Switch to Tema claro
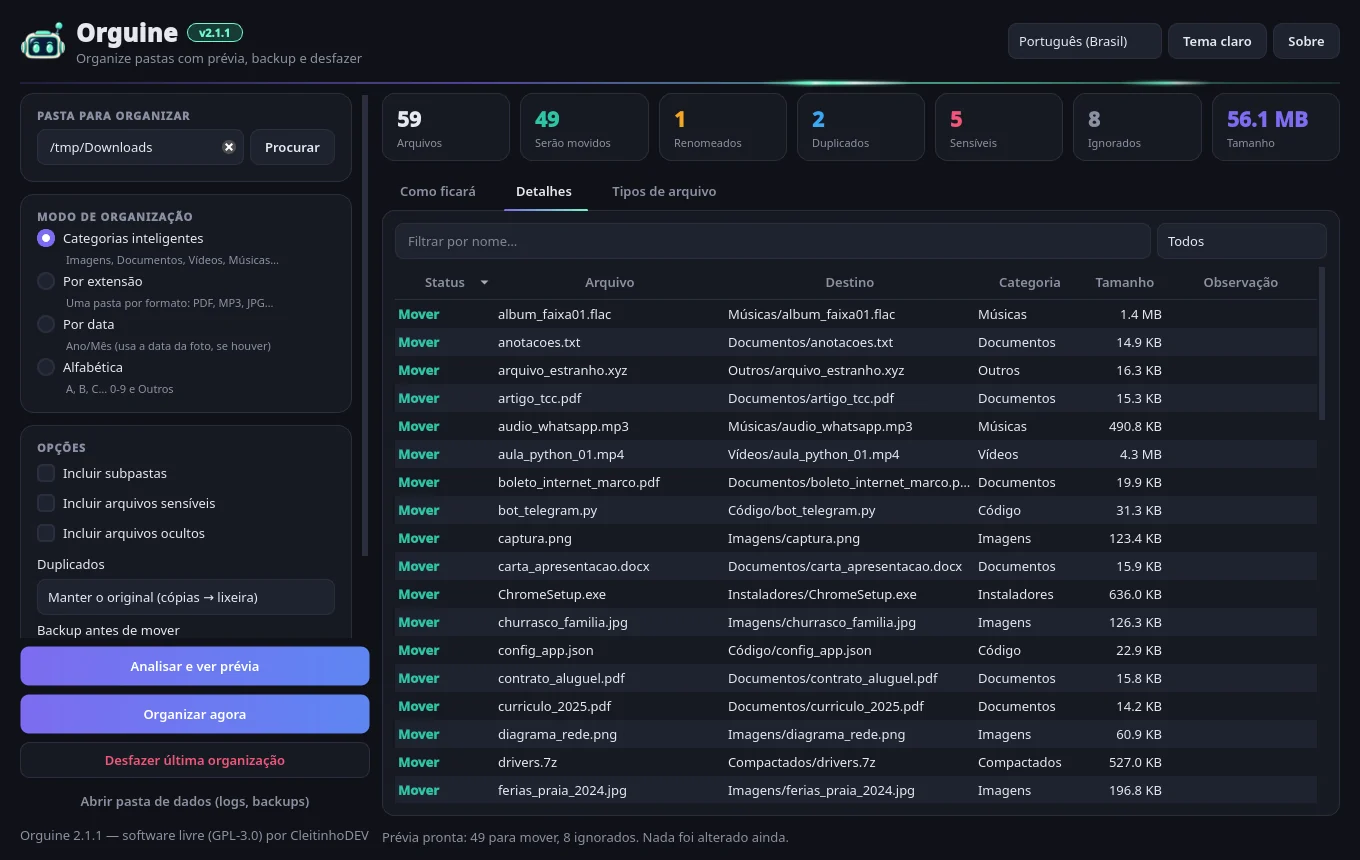Viewport: 1360px width, 860px height. coord(1217,41)
